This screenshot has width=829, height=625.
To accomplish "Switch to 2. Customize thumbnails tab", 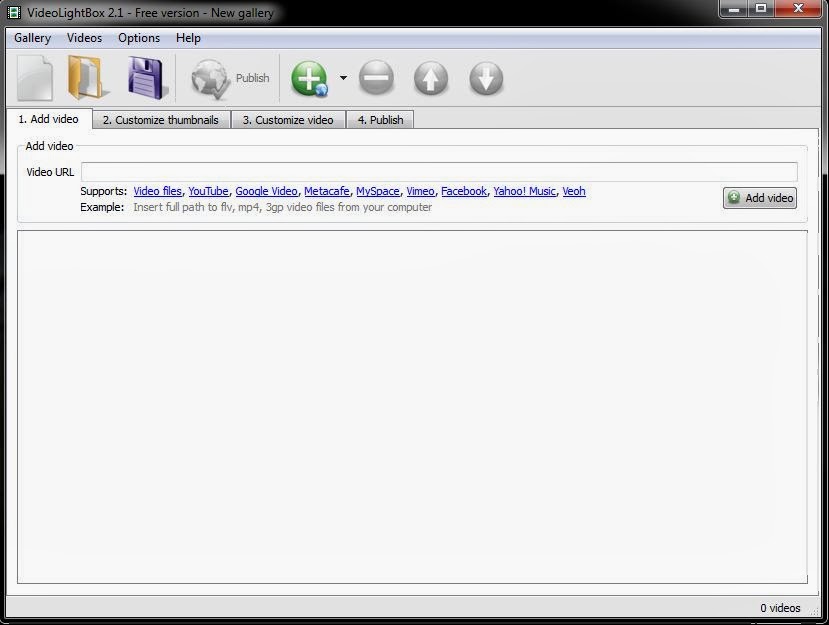I will tap(161, 120).
